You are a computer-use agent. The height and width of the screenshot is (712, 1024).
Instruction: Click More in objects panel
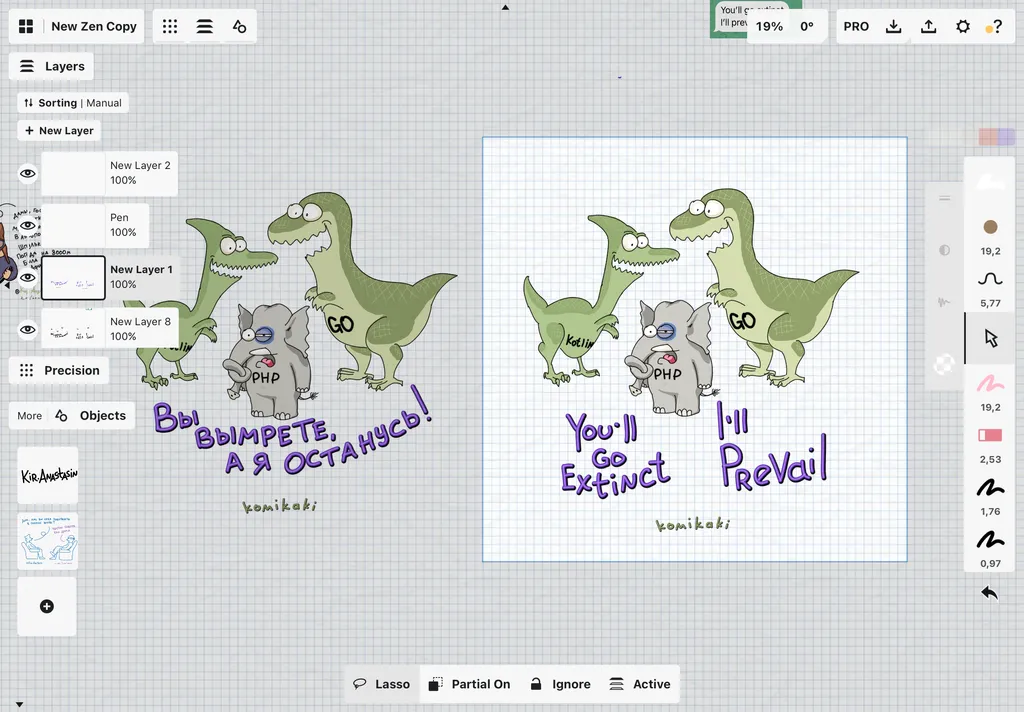coord(29,415)
